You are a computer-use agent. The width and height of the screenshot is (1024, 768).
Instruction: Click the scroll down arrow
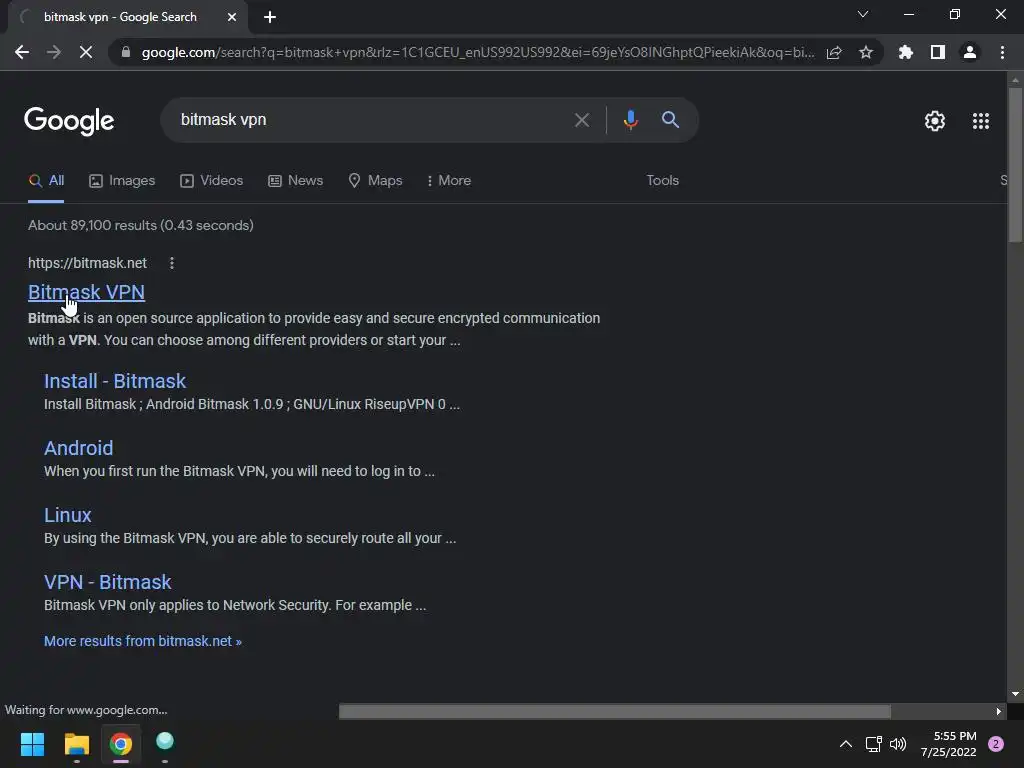1015,694
